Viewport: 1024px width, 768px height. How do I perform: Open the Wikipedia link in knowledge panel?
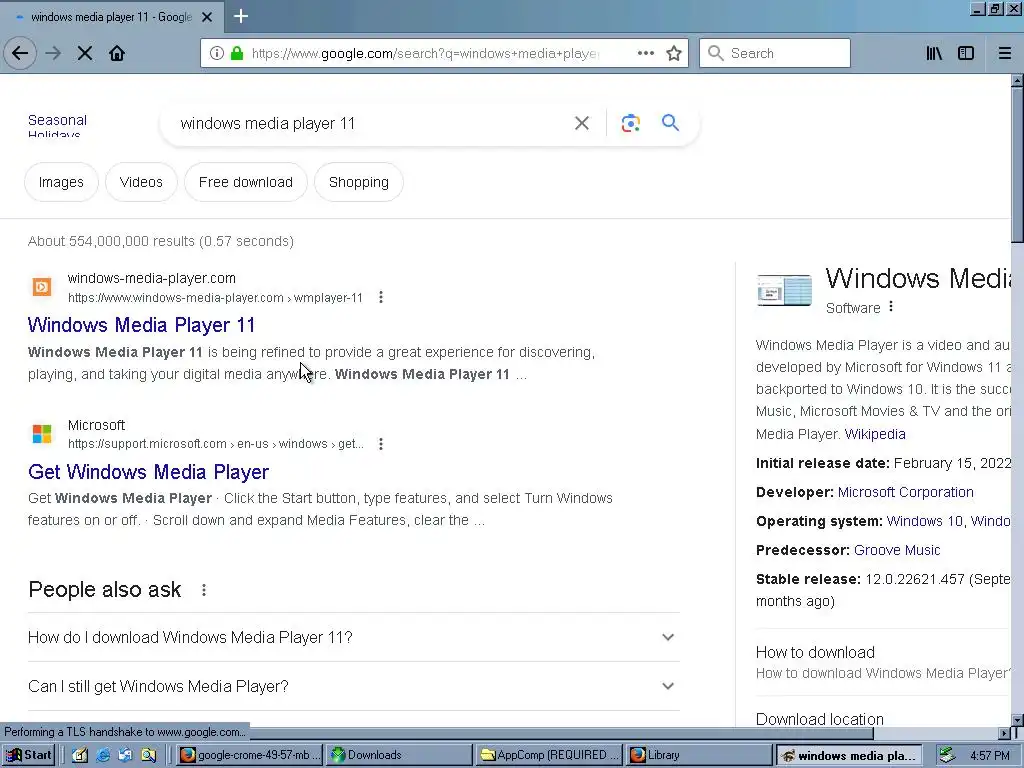875,434
